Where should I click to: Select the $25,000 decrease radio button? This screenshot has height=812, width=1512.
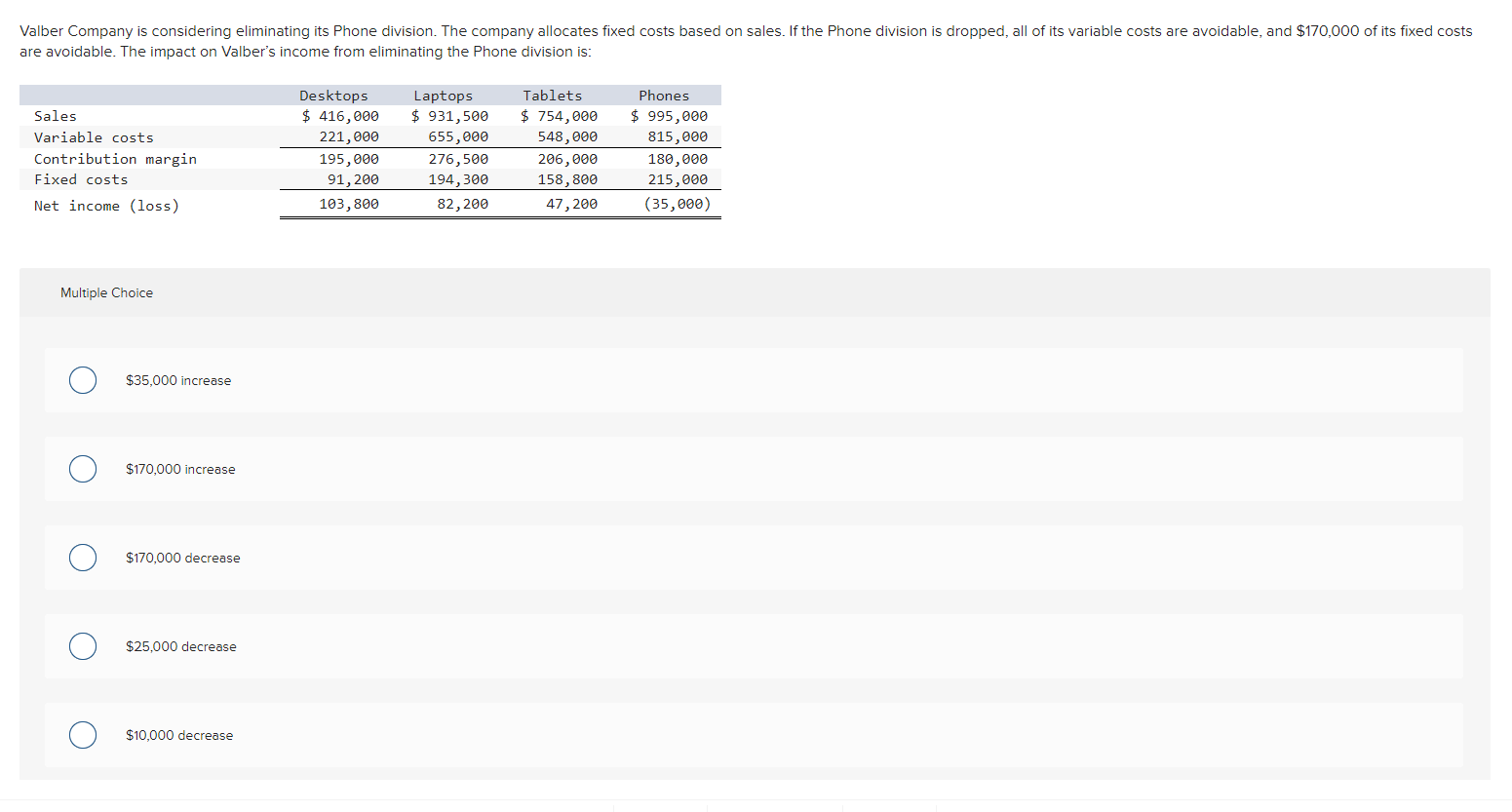(x=82, y=646)
